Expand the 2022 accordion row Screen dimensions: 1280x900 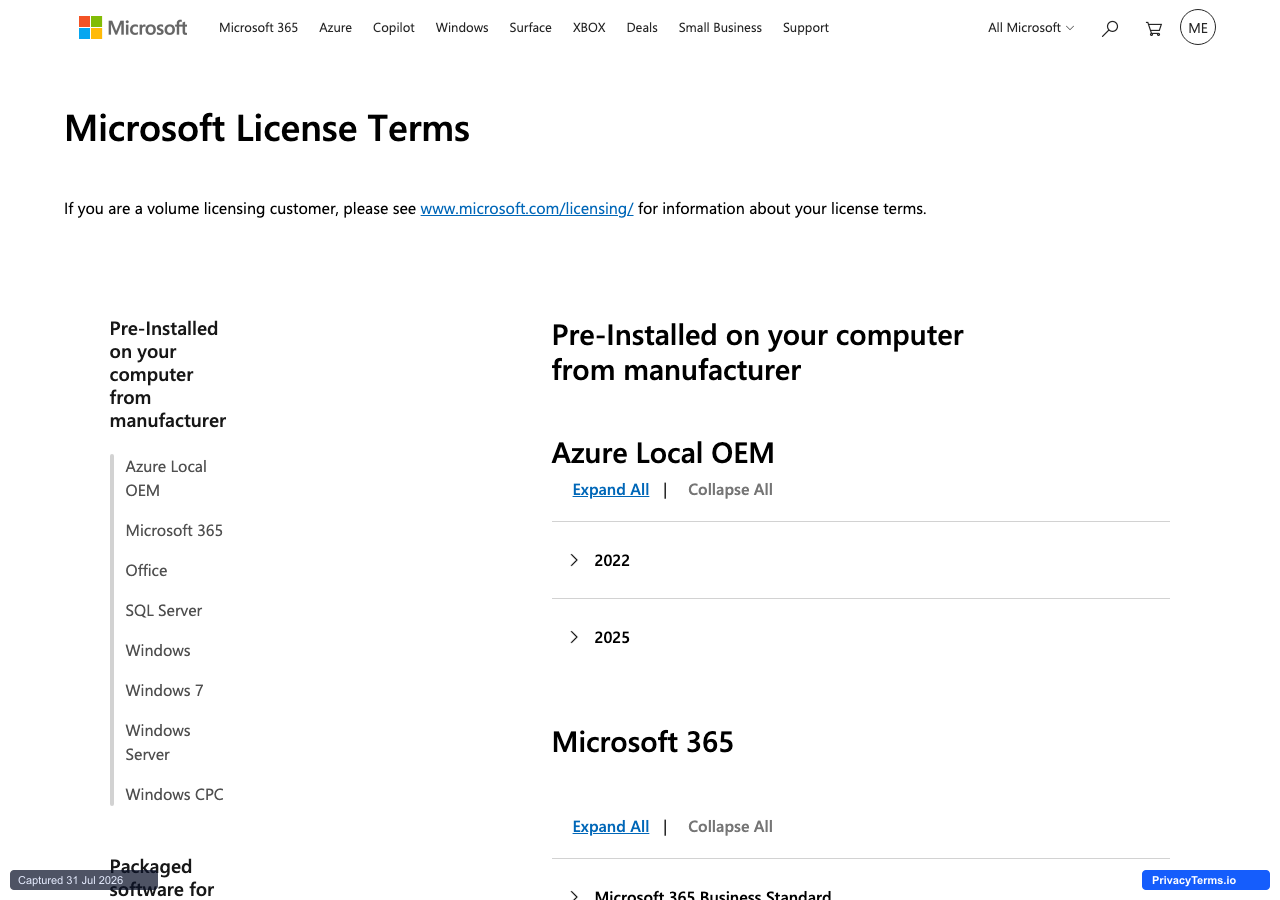pos(861,560)
